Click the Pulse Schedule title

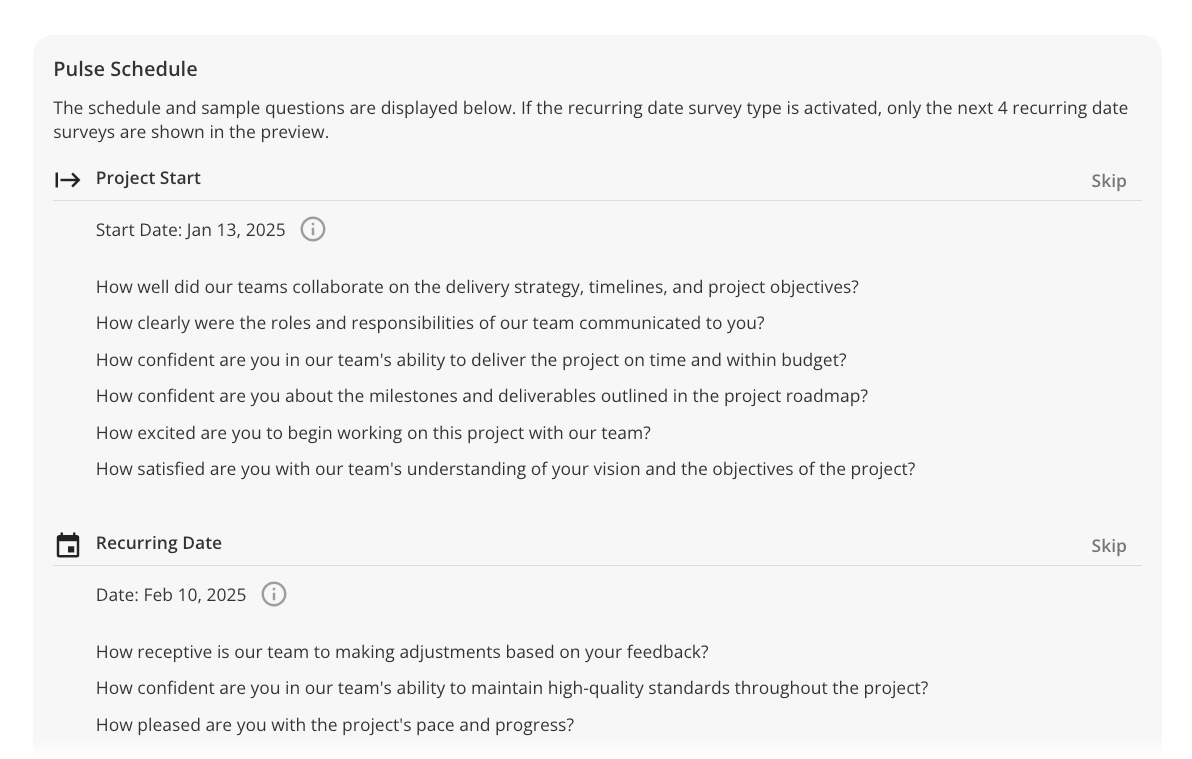125,69
